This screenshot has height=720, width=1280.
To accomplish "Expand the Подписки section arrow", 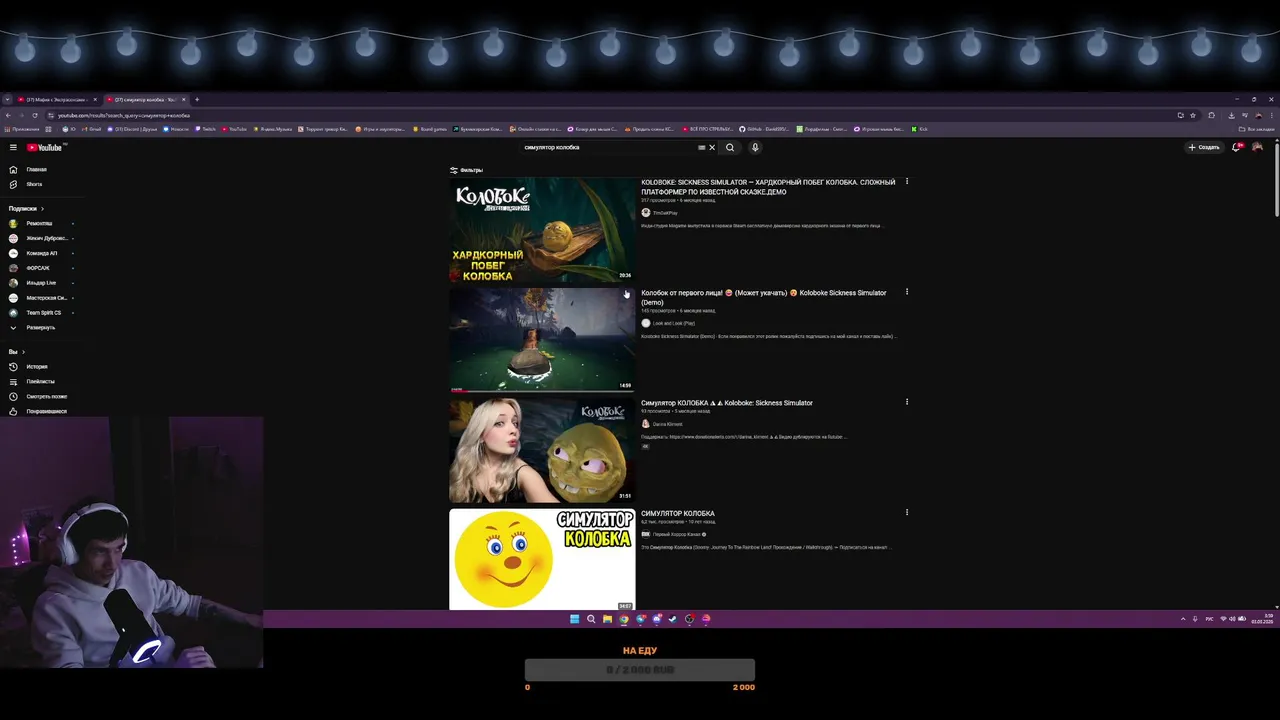I will click(42, 208).
